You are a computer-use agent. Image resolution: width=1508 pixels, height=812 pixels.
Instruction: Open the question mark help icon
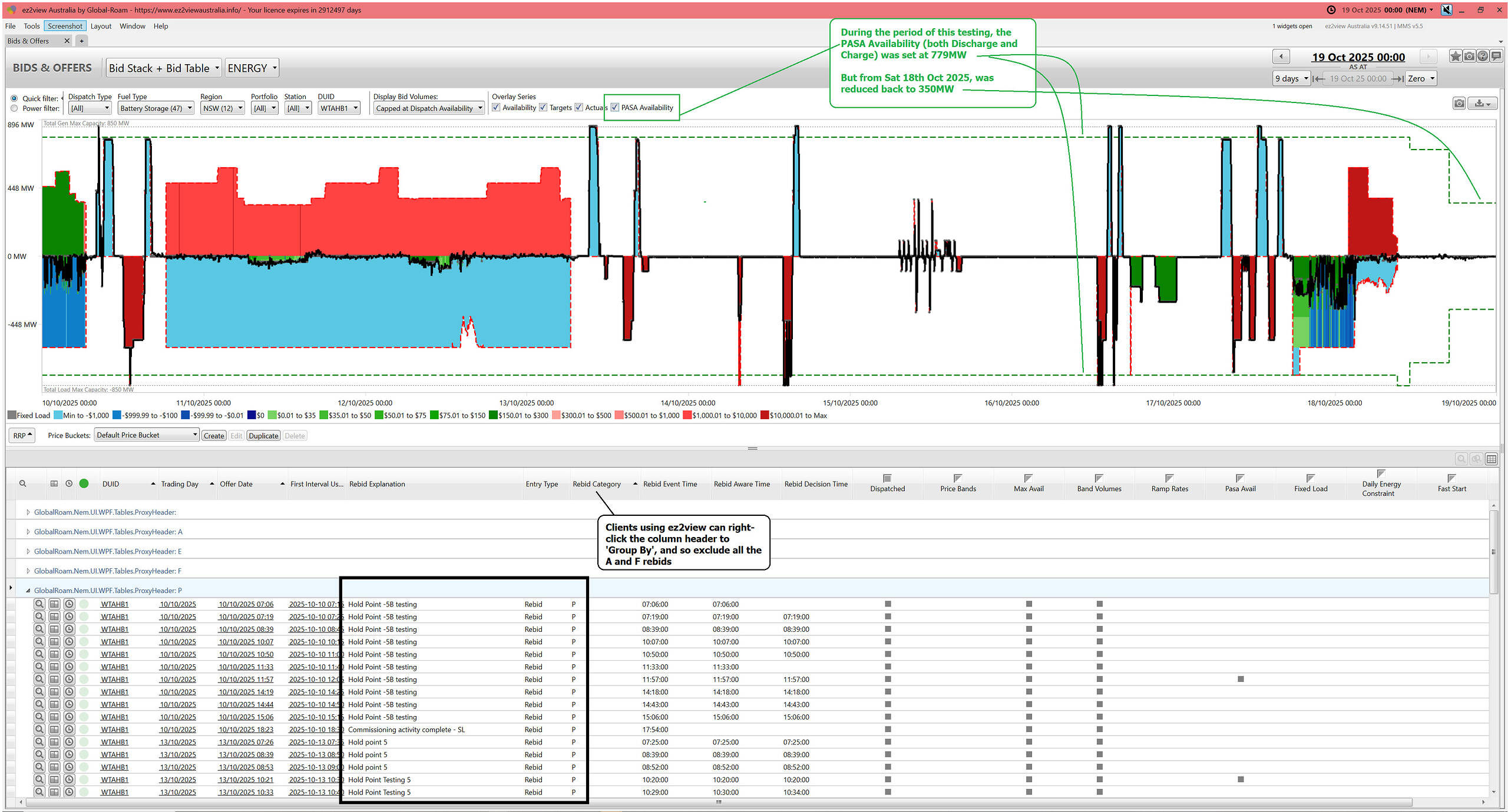tap(1483, 57)
